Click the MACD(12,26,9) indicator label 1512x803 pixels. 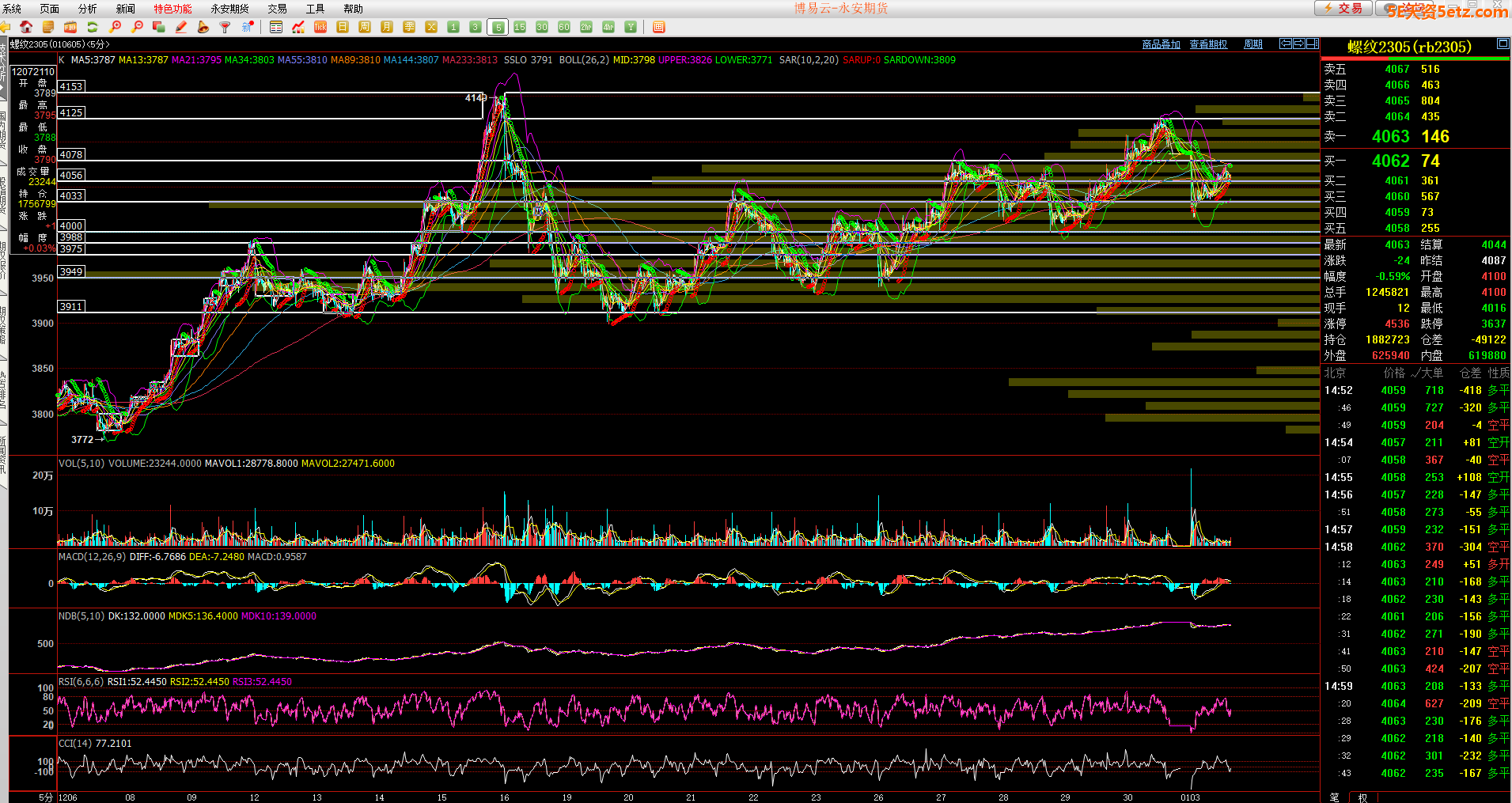(92, 557)
